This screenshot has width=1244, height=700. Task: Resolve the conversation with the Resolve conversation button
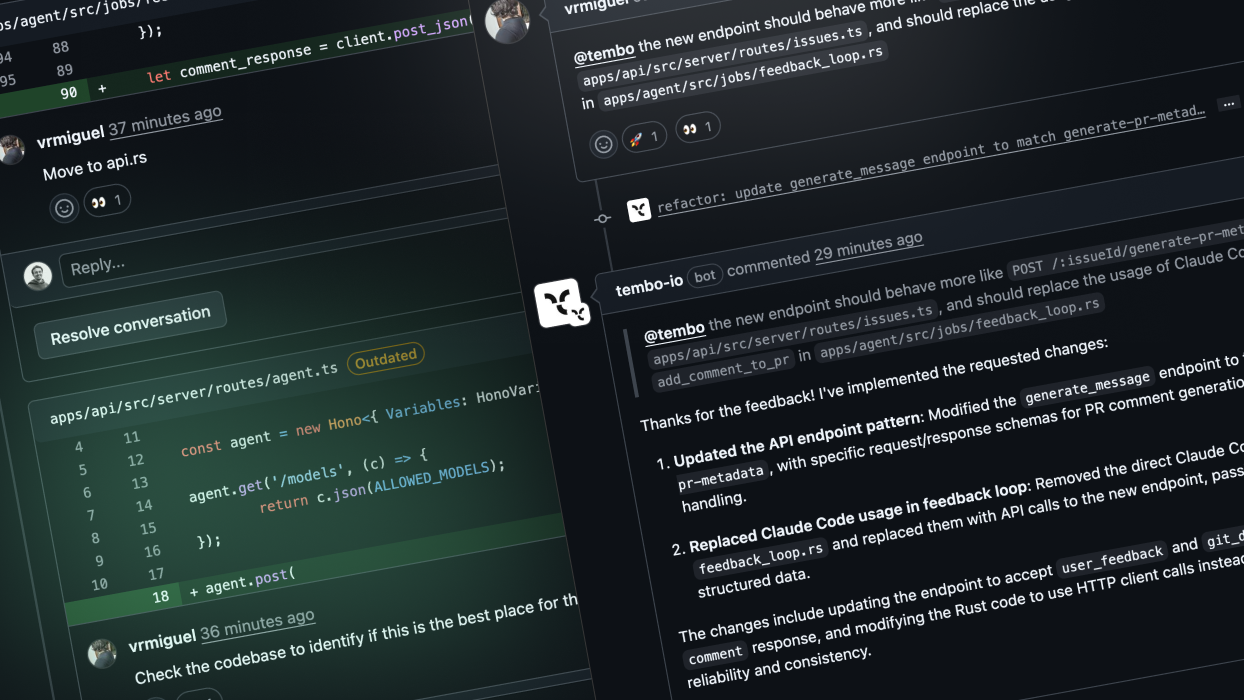130,324
